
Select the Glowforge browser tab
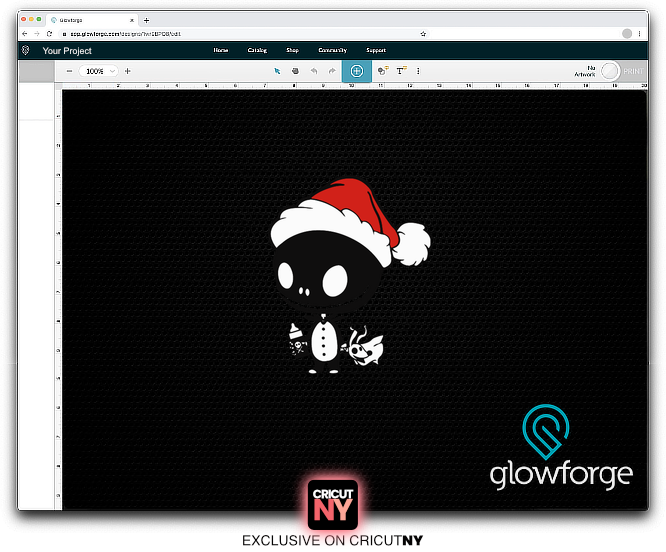point(91,20)
